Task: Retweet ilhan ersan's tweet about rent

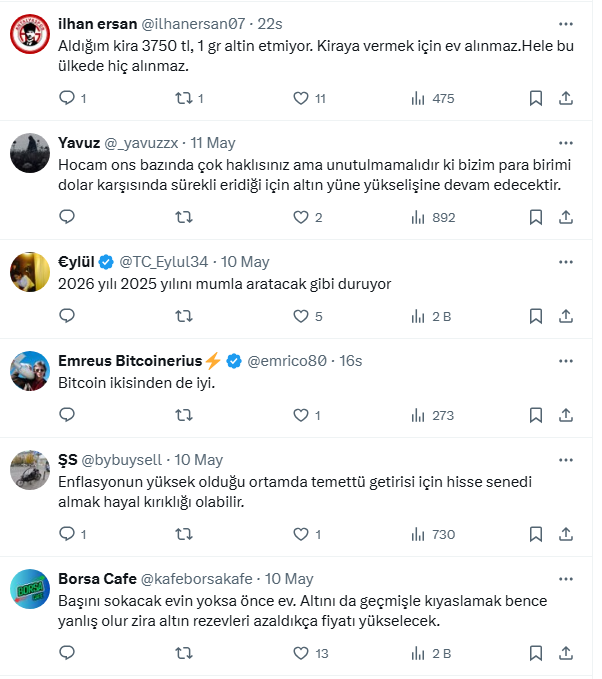Action: (184, 98)
